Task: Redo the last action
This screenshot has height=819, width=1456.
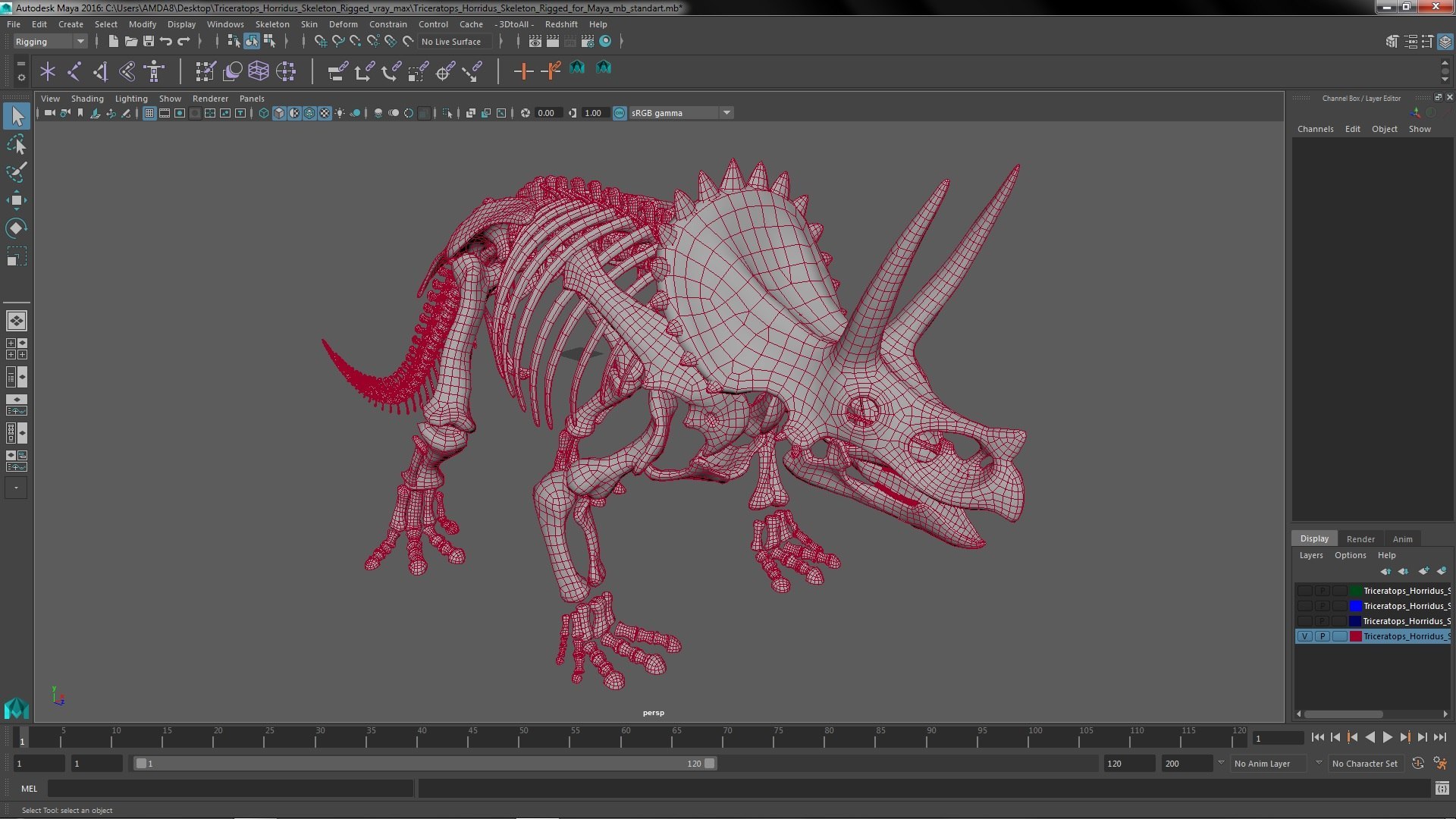Action: tap(184, 42)
